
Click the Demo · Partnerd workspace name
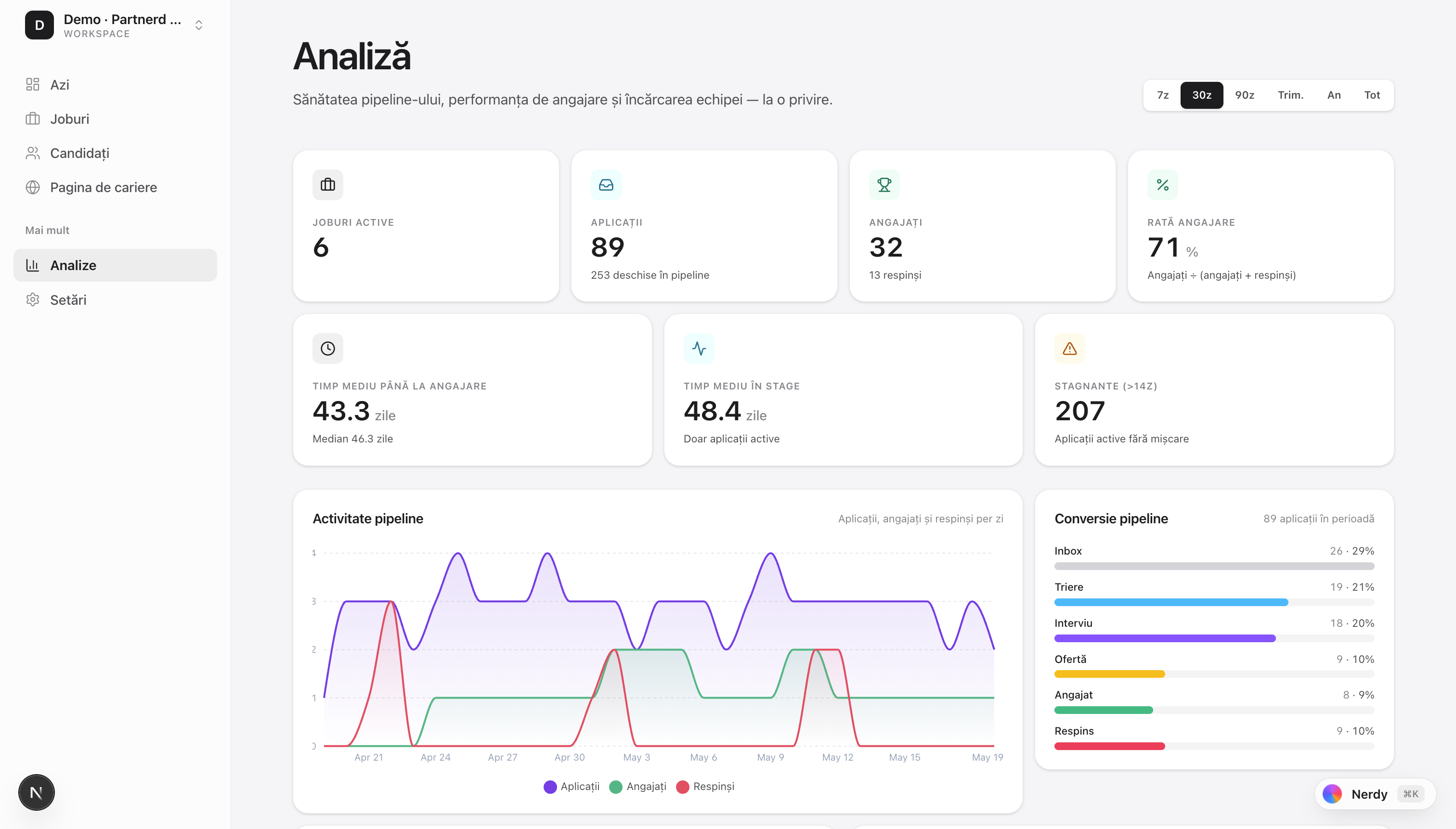(122, 19)
